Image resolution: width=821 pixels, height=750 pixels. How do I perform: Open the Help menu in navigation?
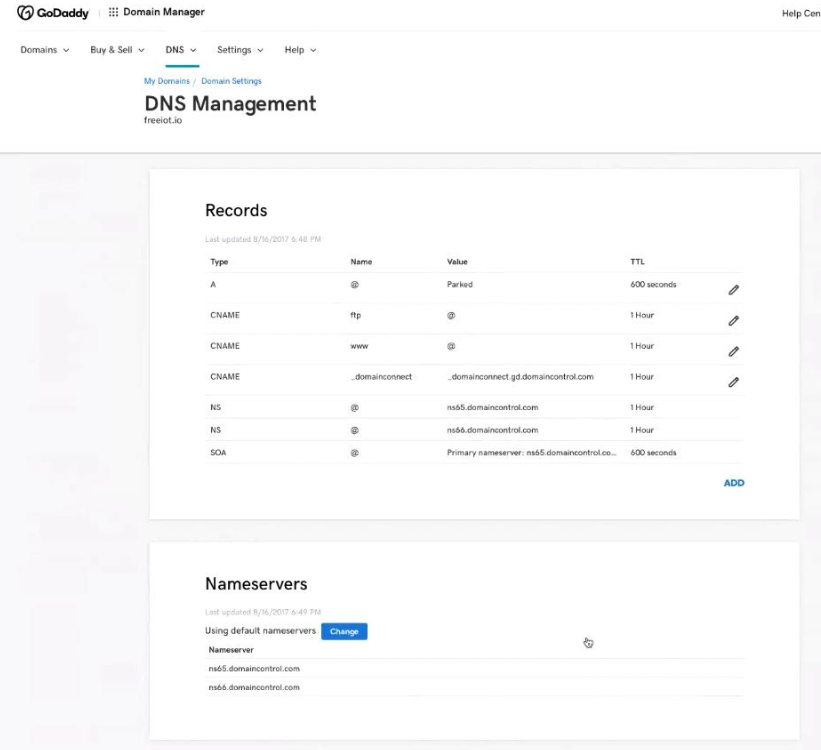pos(300,50)
